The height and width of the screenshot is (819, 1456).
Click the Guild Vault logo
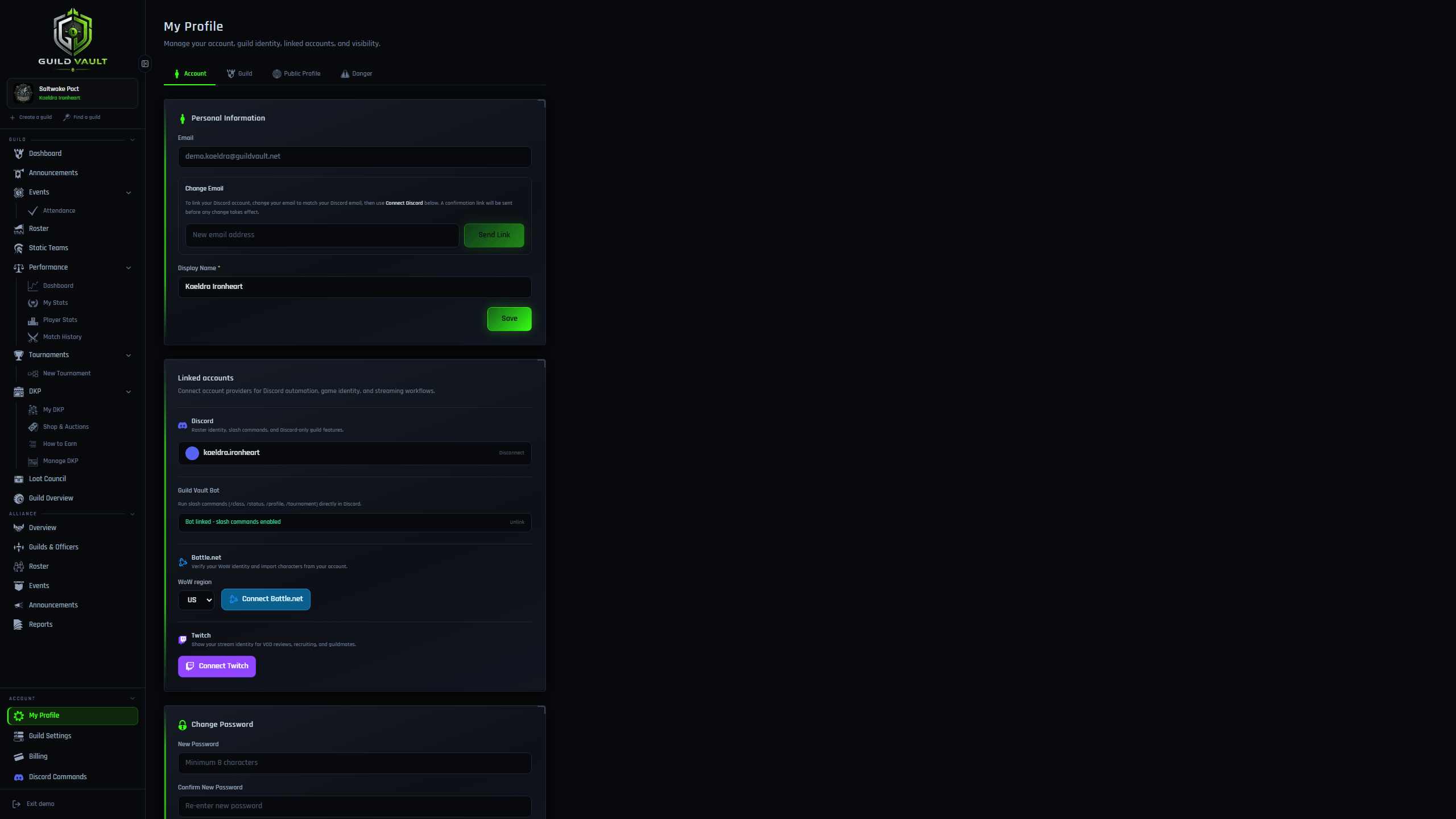click(x=73, y=39)
